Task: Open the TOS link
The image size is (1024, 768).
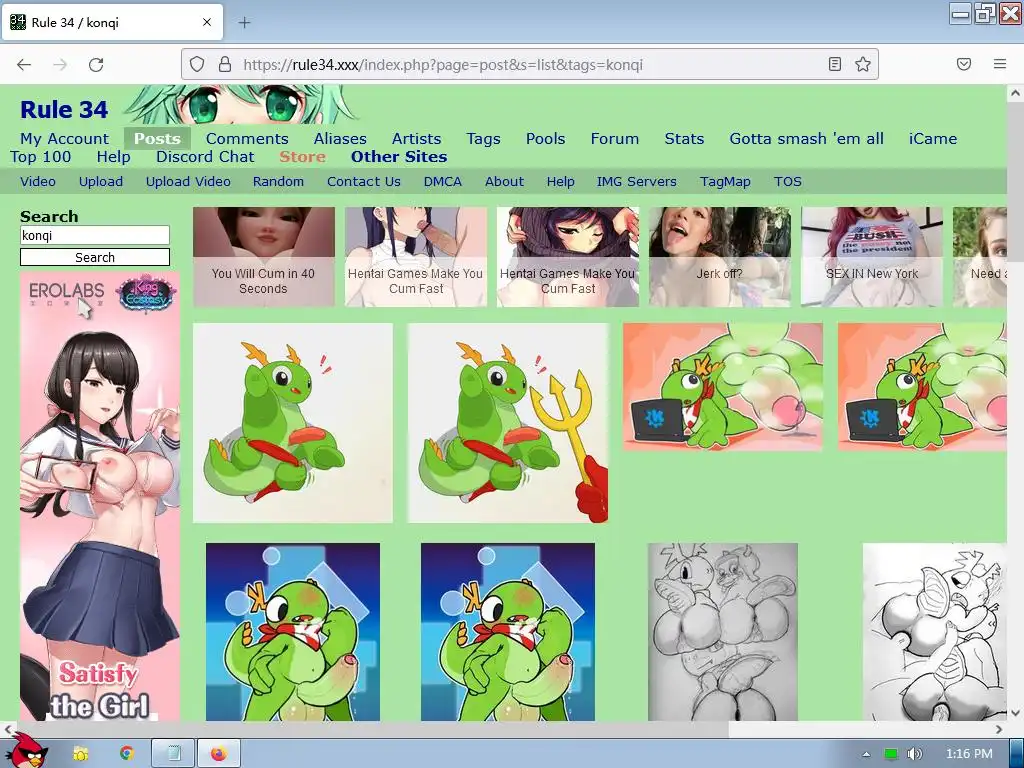Action: [x=788, y=182]
